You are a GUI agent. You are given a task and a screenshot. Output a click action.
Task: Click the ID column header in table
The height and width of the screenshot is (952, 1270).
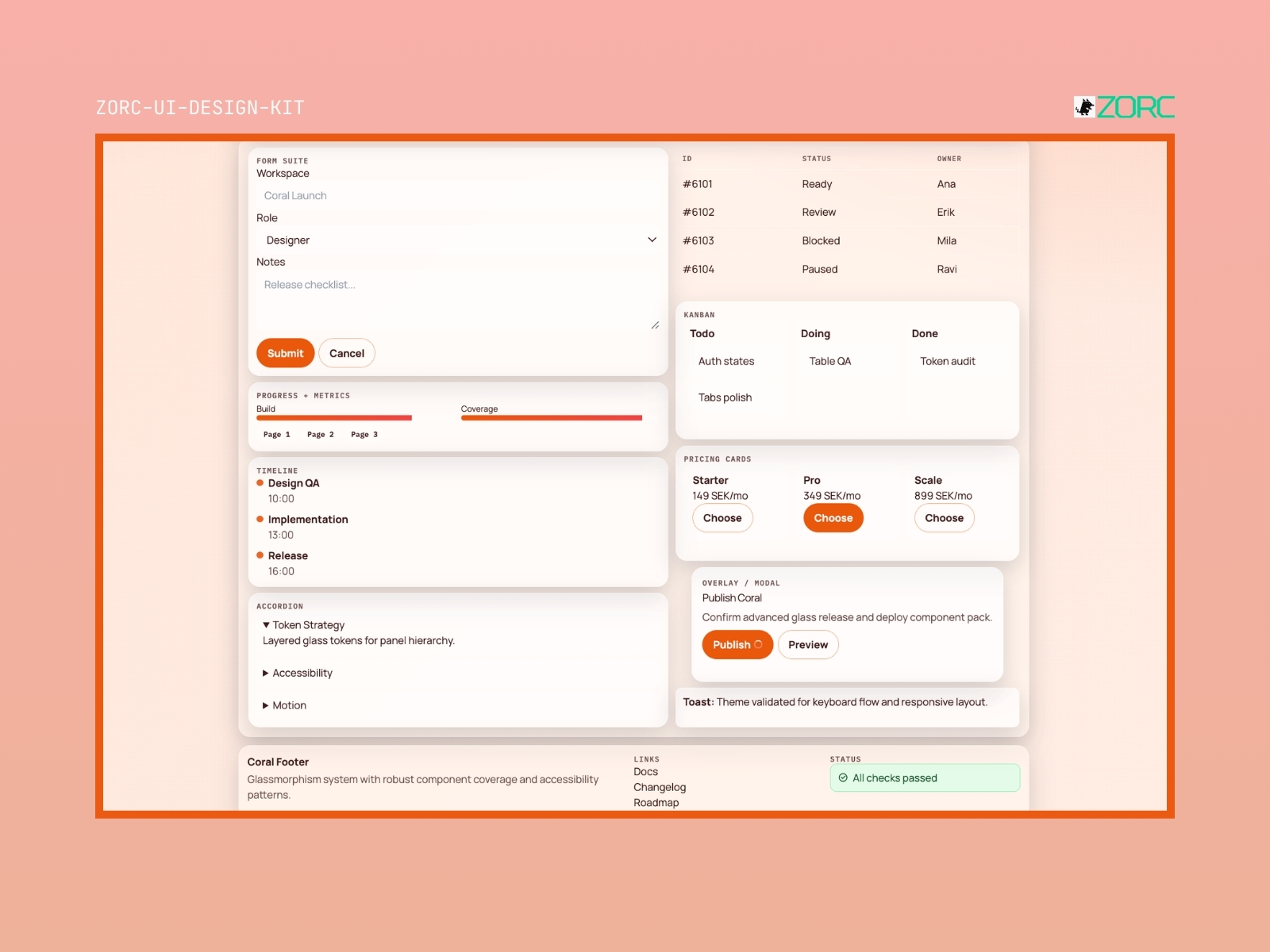point(687,159)
